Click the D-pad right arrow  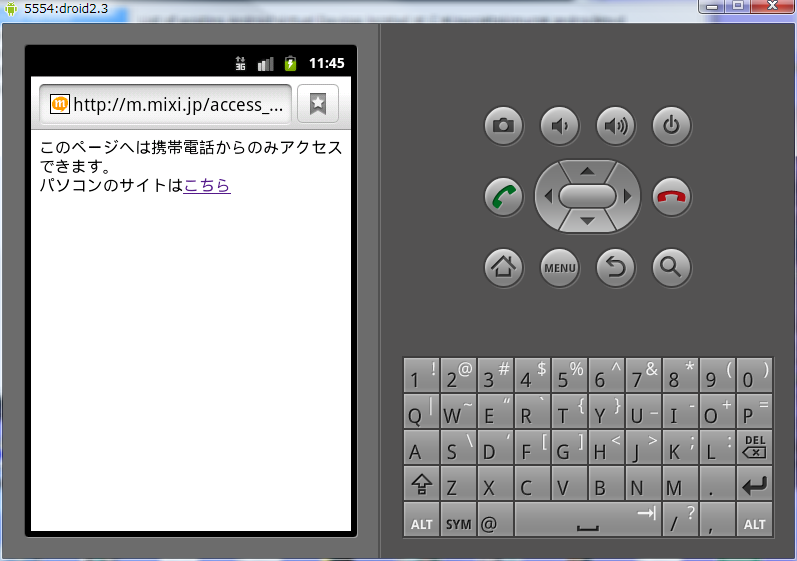click(x=627, y=196)
